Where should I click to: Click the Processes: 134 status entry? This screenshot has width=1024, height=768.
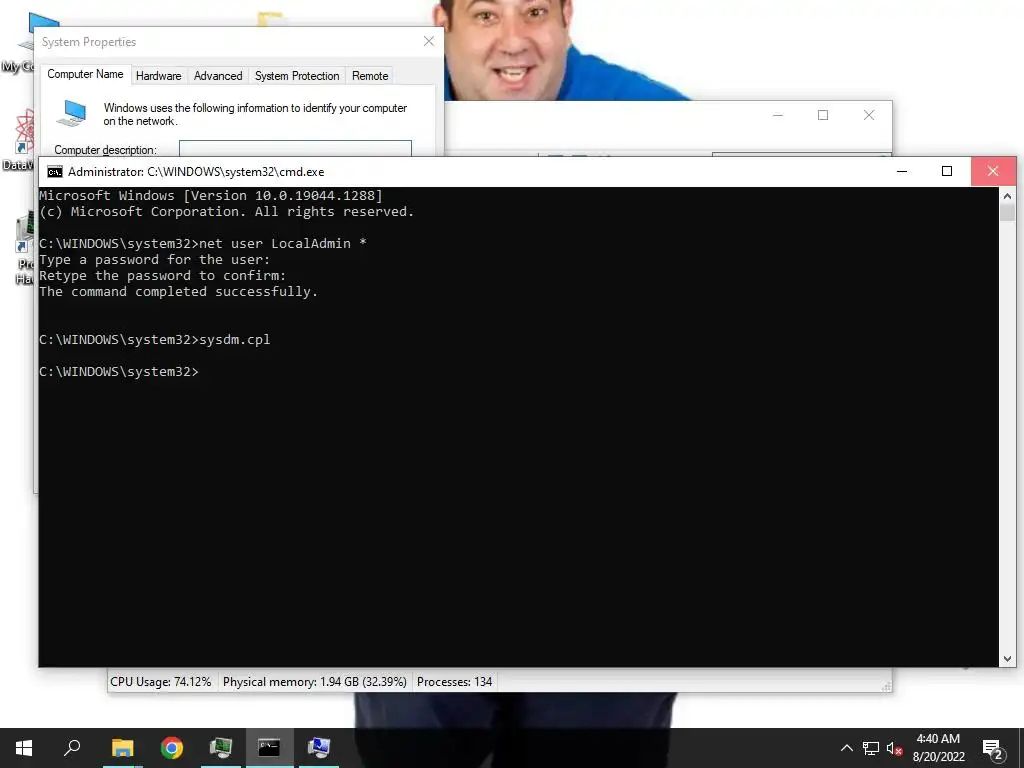(x=455, y=682)
